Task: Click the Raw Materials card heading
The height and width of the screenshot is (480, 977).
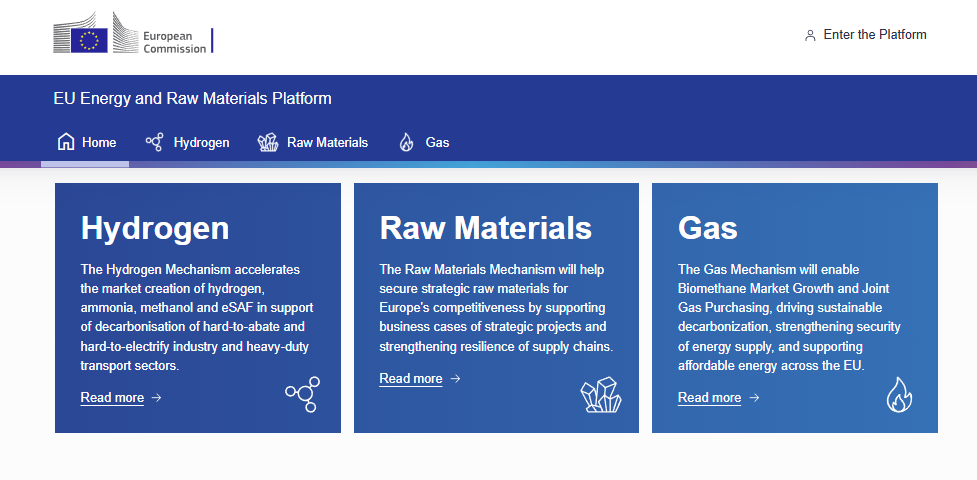Action: coord(485,228)
